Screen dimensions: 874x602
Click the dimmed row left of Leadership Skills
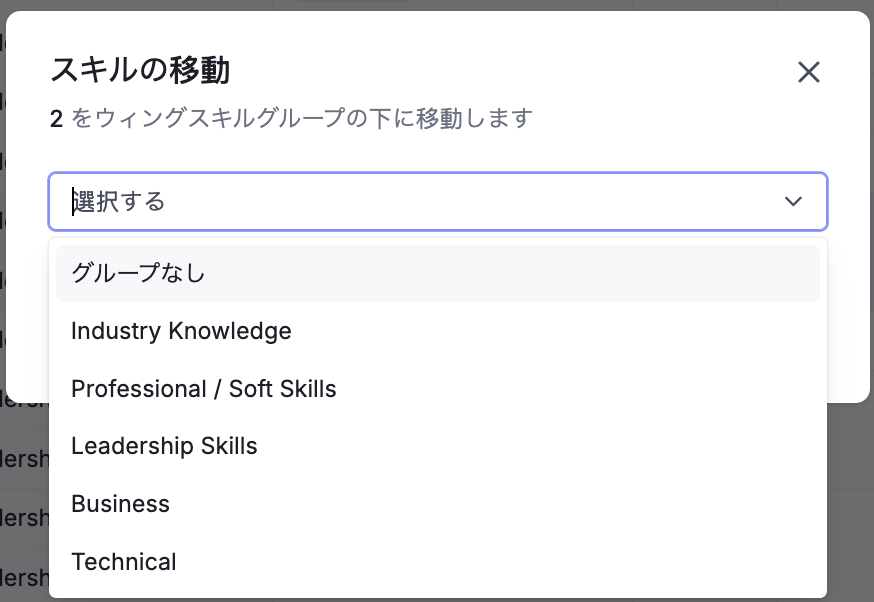(22, 460)
